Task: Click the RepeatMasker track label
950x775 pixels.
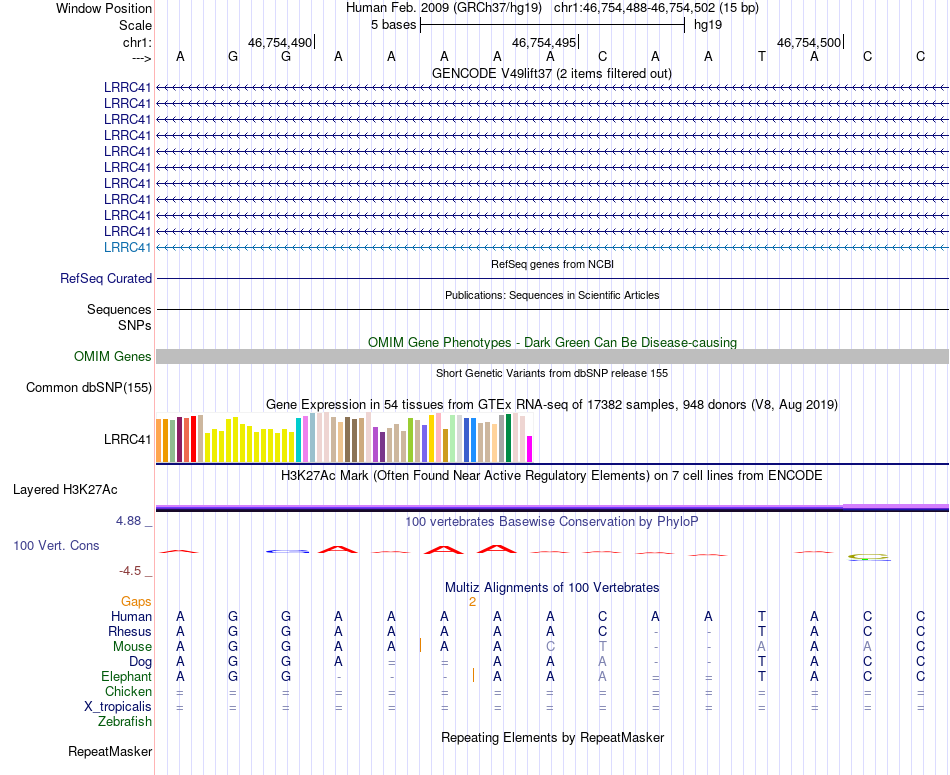Action: 110,751
